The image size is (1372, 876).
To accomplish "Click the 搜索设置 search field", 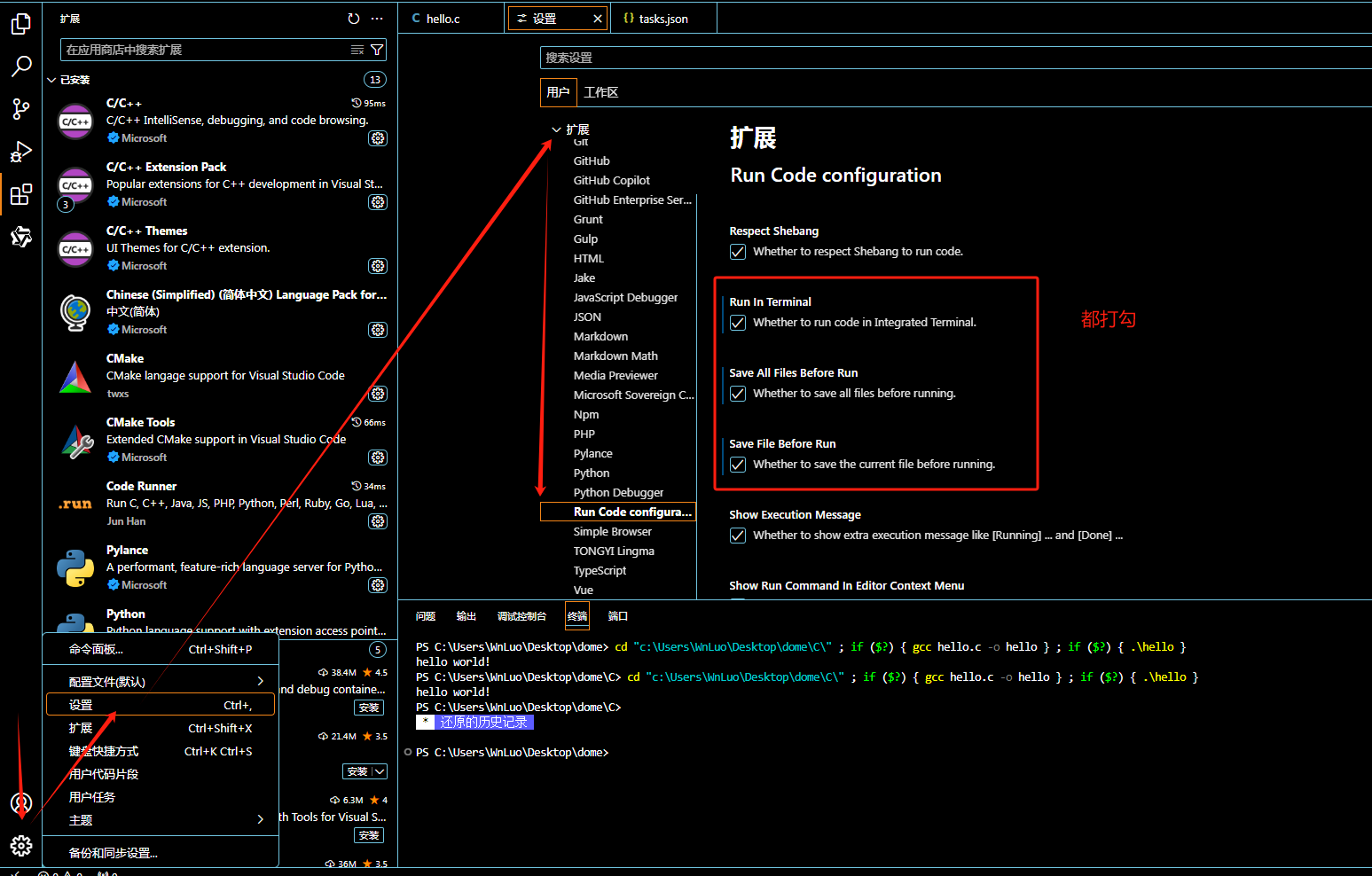I will [956, 58].
